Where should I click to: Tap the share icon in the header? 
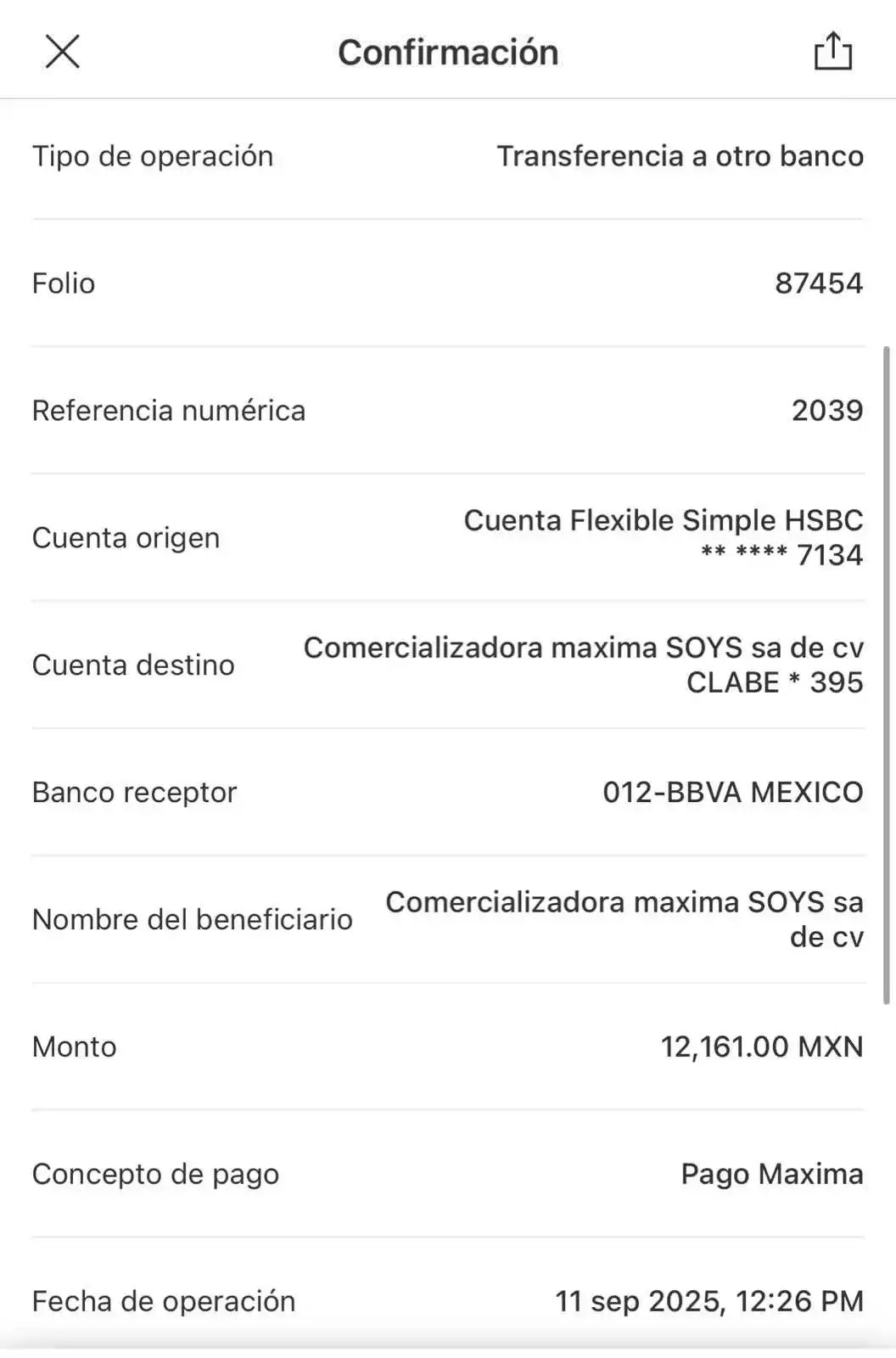833,52
